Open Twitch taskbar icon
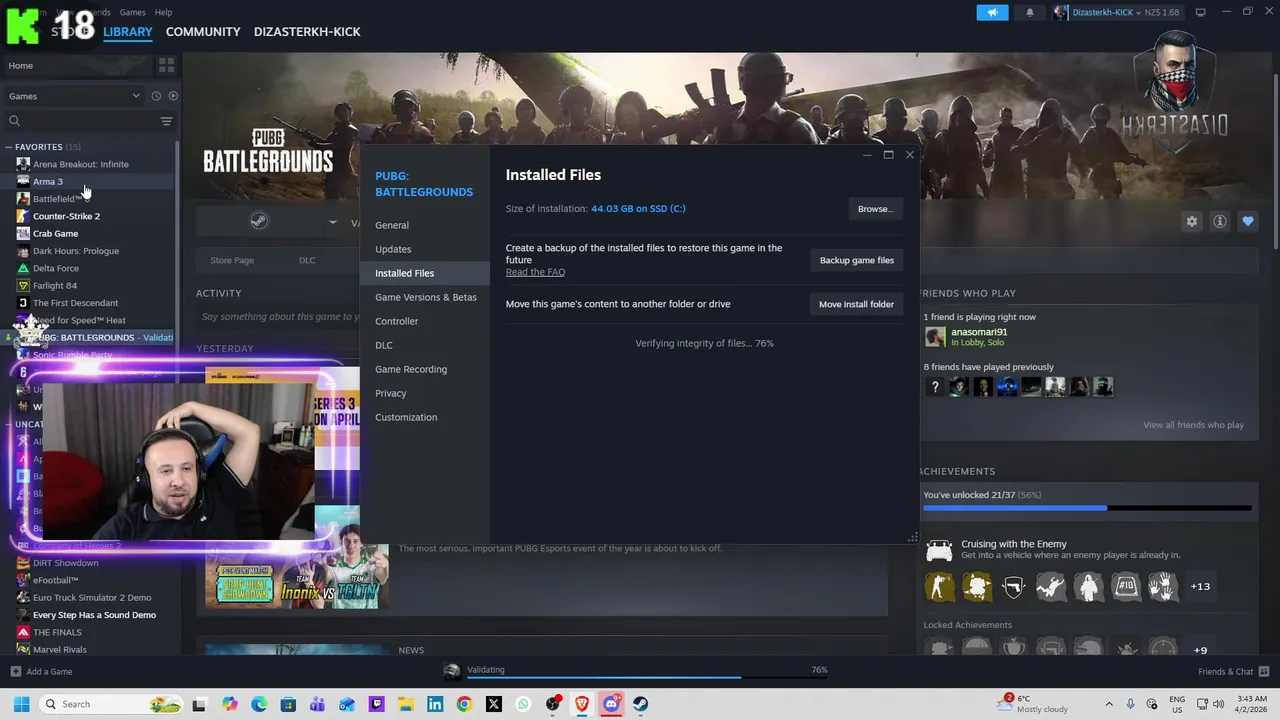 tap(376, 704)
